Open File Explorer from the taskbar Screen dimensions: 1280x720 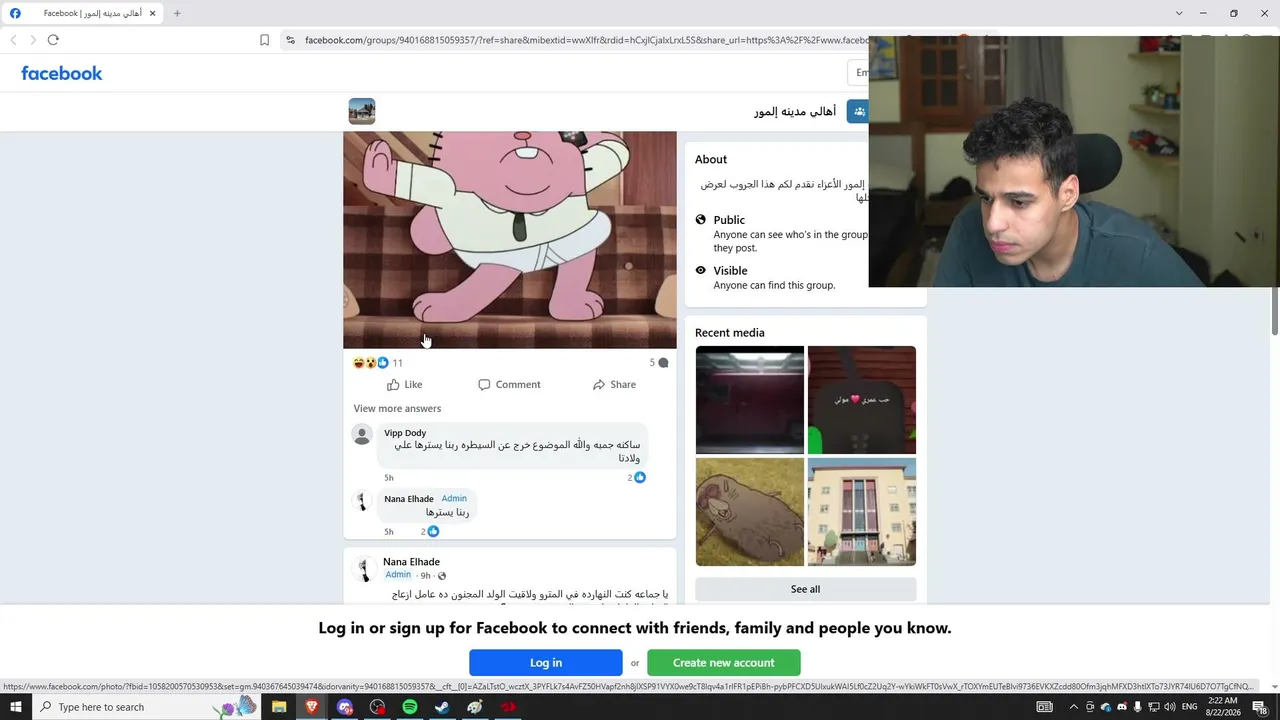pyautogui.click(x=279, y=707)
